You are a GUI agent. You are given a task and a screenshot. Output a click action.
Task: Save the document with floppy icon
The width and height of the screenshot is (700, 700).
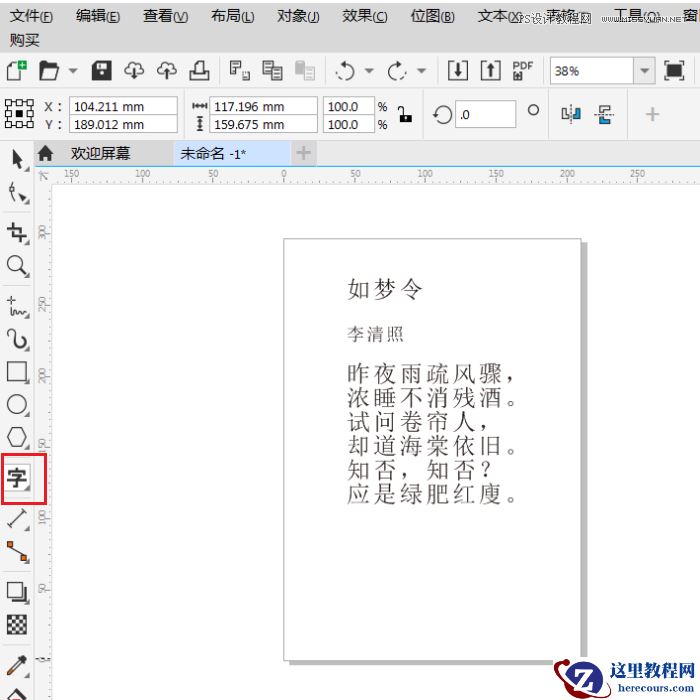(x=102, y=71)
